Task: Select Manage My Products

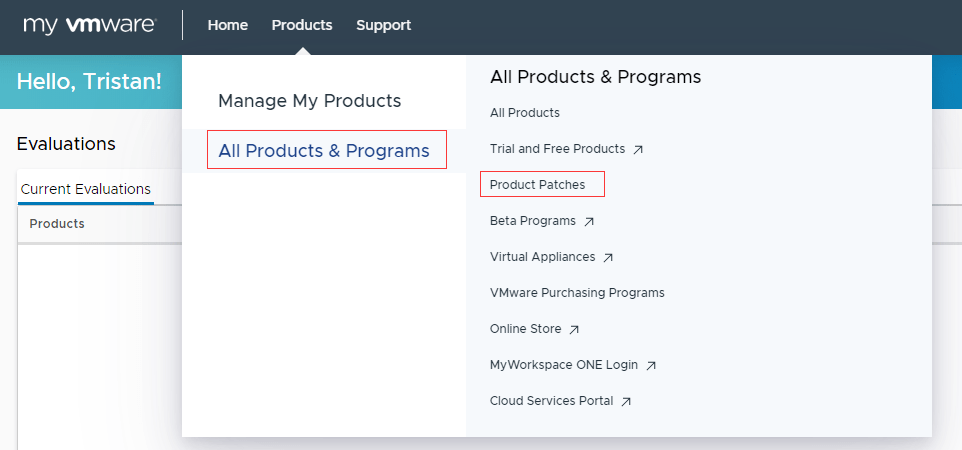Action: tap(310, 101)
